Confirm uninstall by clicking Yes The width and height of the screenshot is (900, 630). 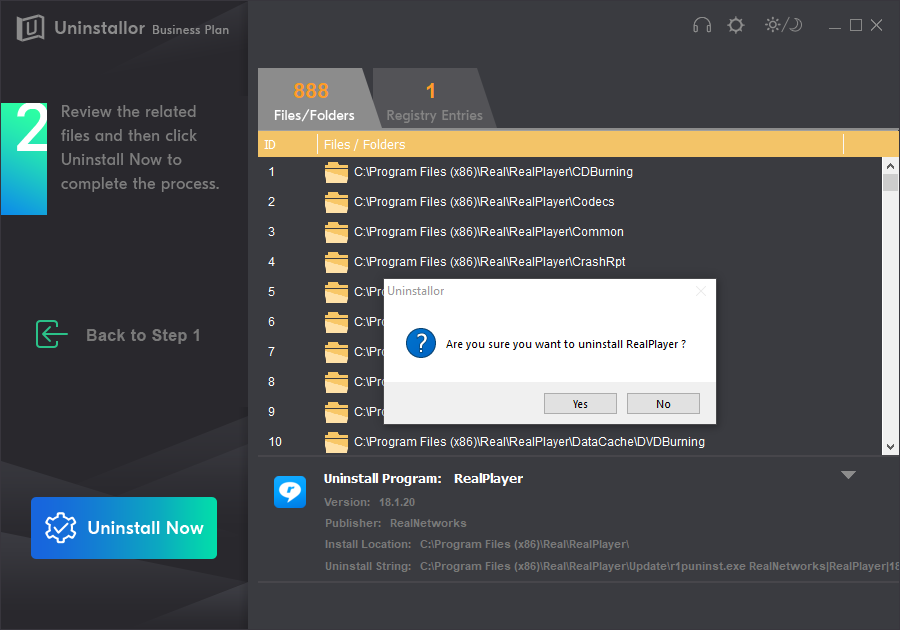point(580,403)
